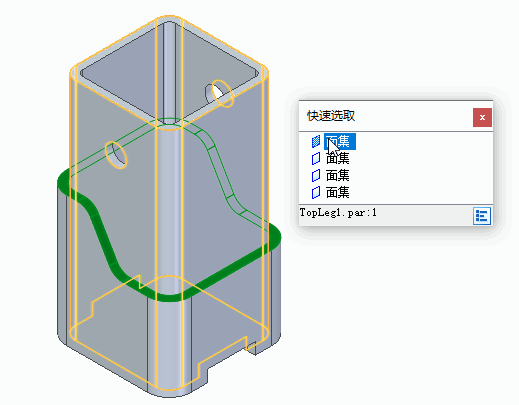Select the gray outer base's right face
519x405 pixels.
pos(233,320)
